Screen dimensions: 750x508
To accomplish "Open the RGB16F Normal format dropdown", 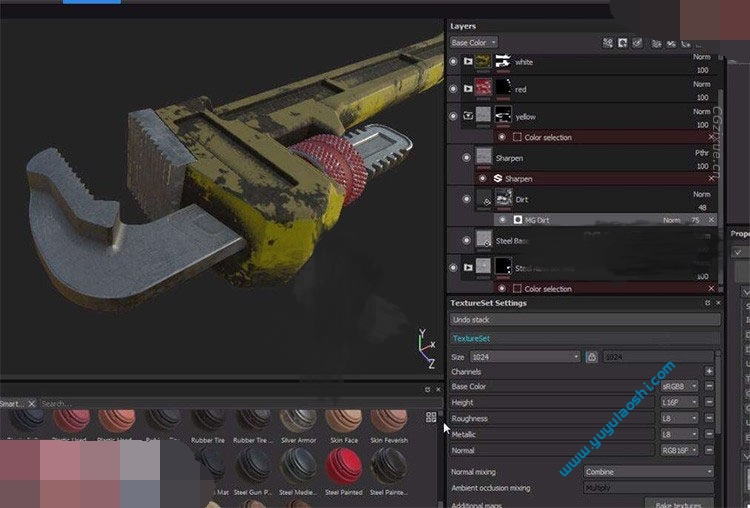I will pyautogui.click(x=679, y=450).
